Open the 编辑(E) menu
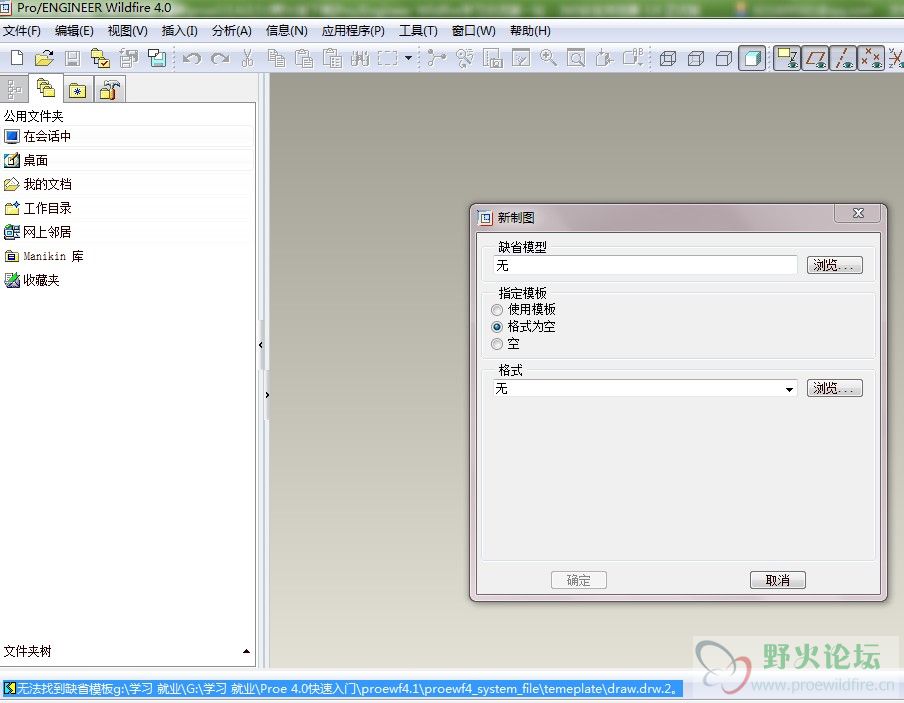Viewport: 904px width, 703px height. tap(74, 31)
